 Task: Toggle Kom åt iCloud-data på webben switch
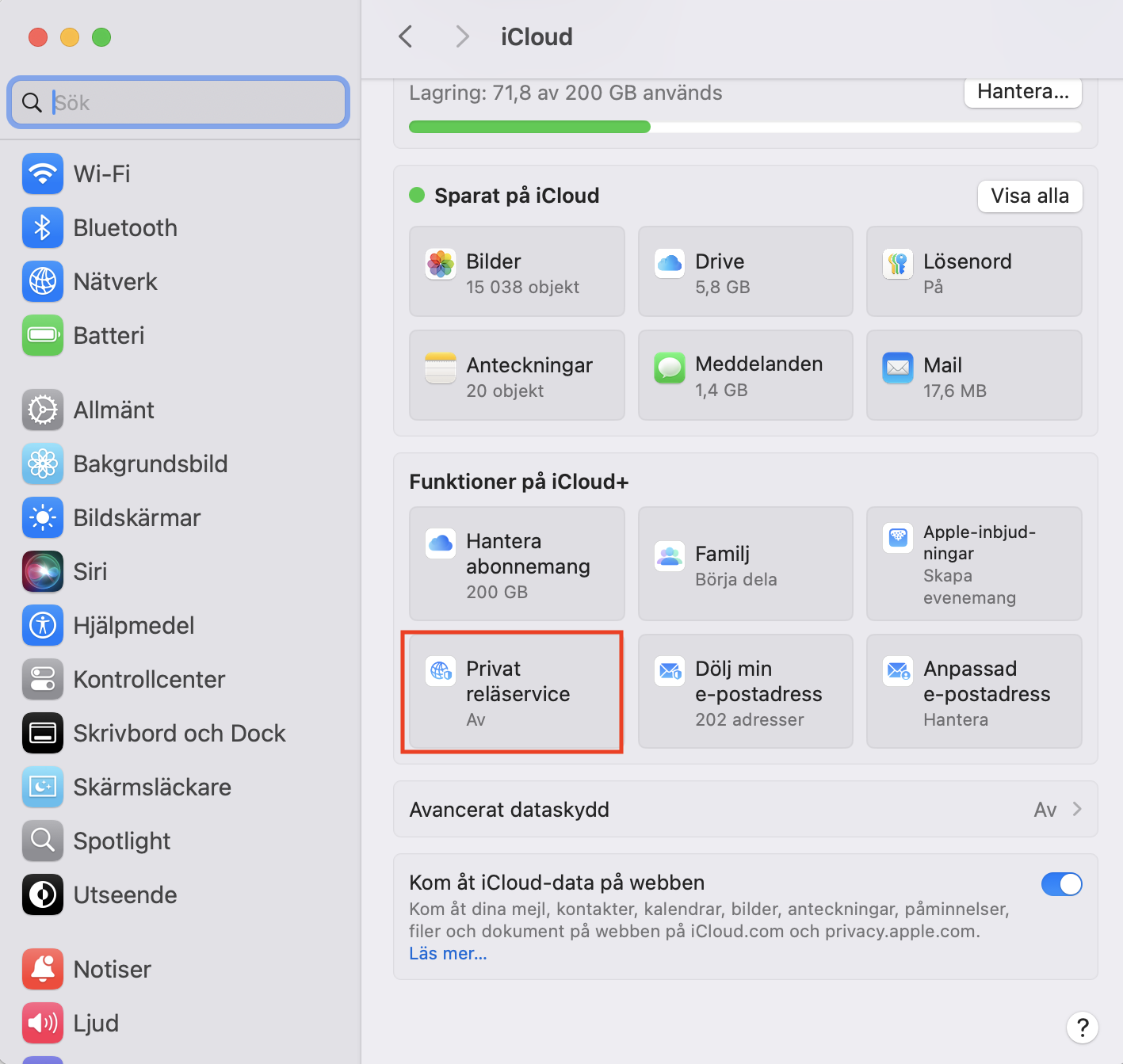[x=1061, y=884]
